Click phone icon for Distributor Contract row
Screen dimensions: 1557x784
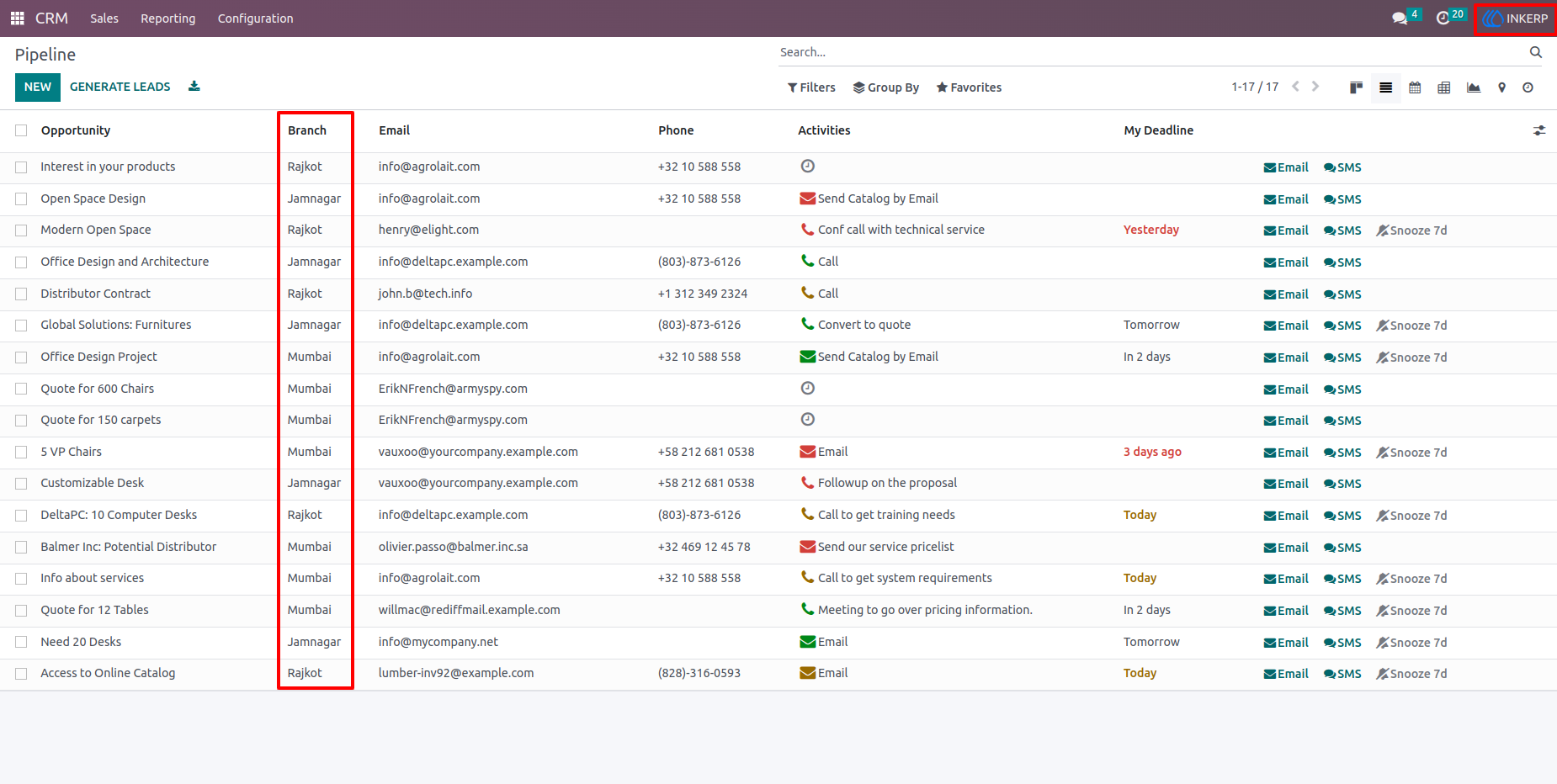pyautogui.click(x=807, y=293)
